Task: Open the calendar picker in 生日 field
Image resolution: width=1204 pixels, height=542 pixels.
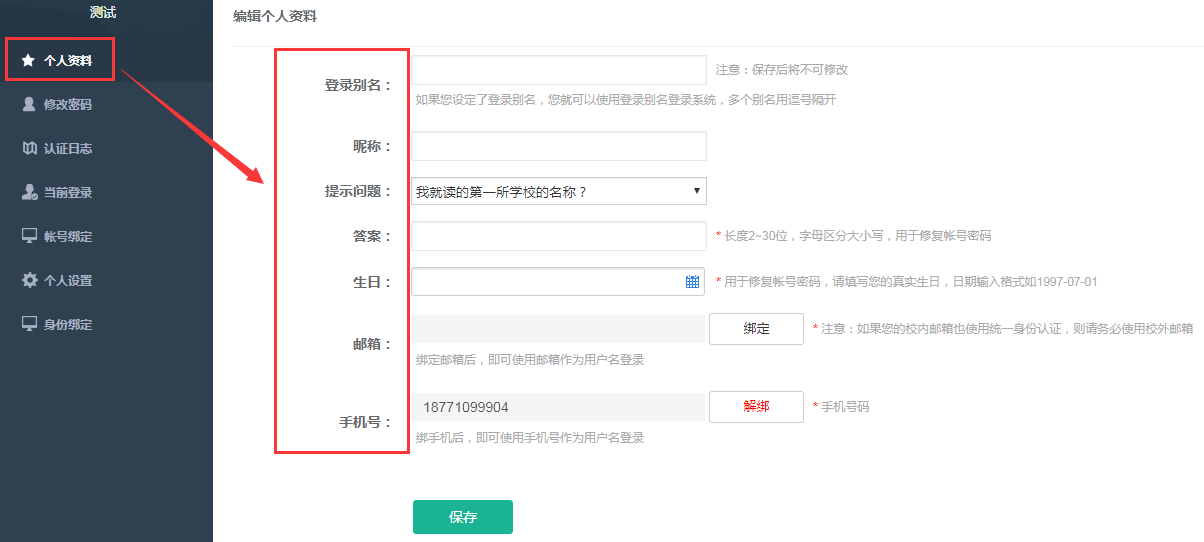Action: pos(692,282)
